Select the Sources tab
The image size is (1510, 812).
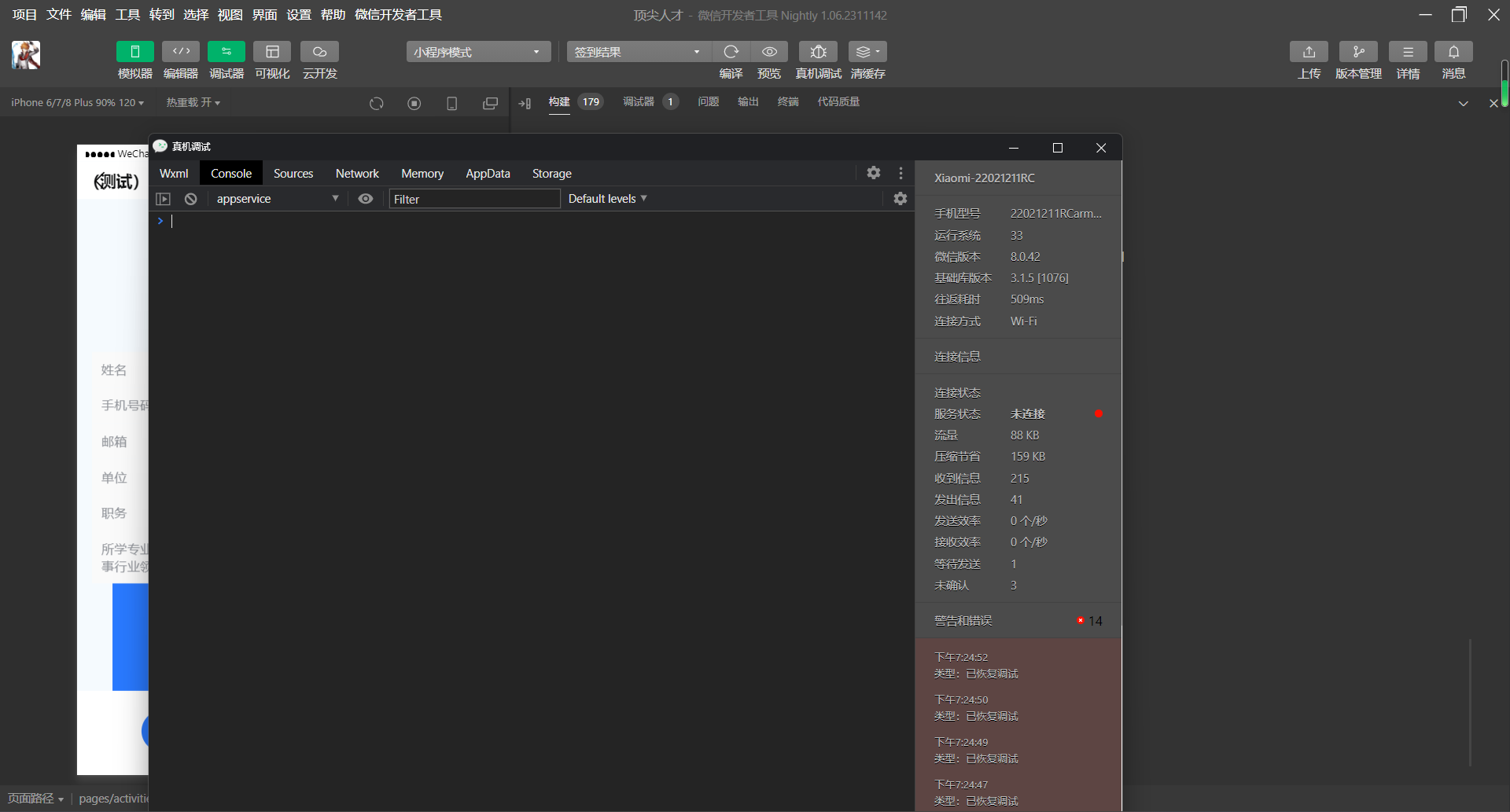point(293,174)
